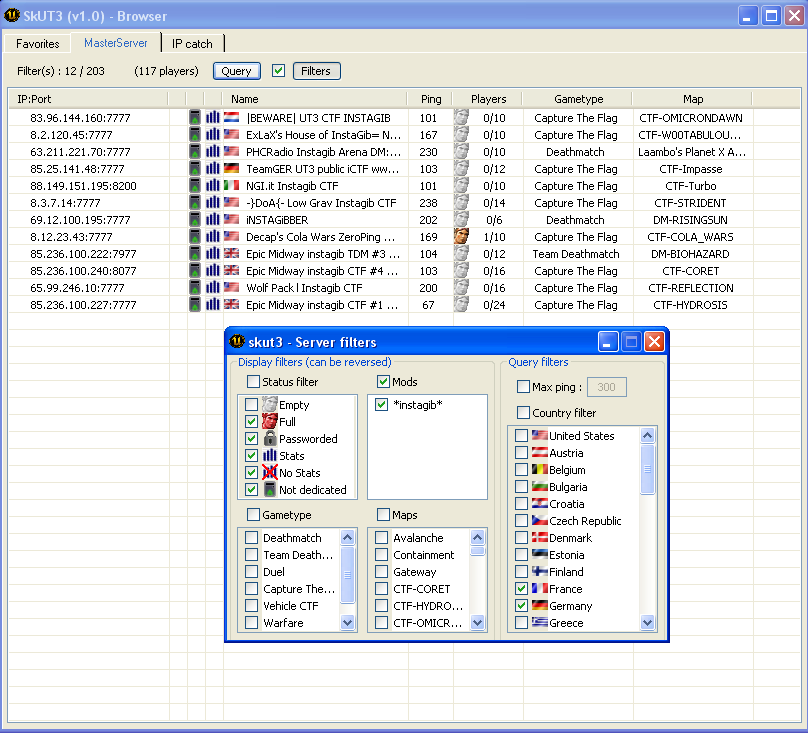The image size is (808, 733).
Task: Click the skut3 logo in Server filters title bar
Action: click(x=237, y=341)
